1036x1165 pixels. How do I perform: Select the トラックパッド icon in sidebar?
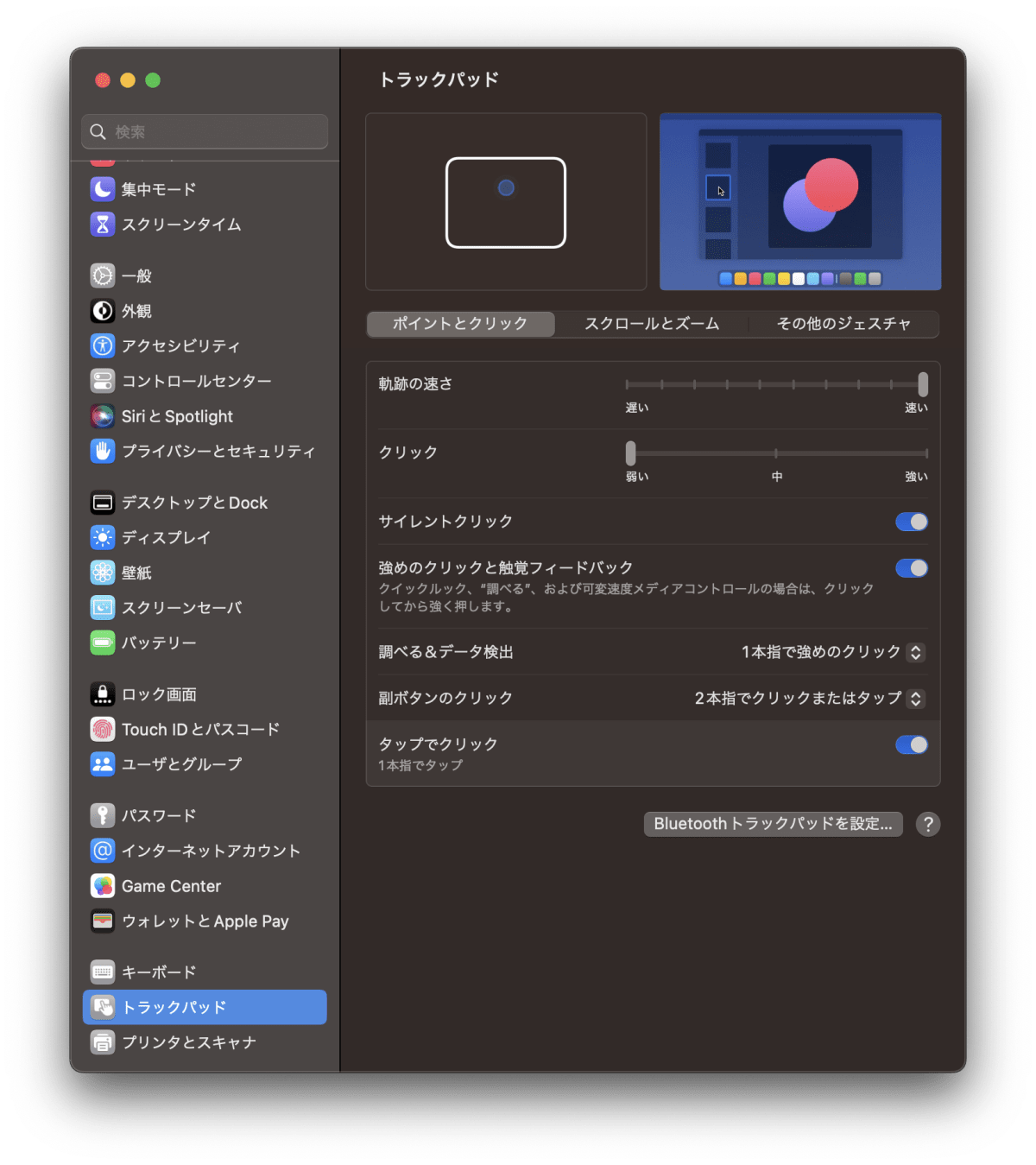coord(103,1007)
